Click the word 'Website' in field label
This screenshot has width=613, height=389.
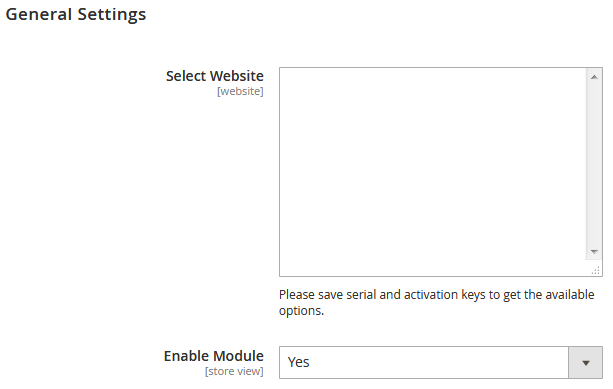pyautogui.click(x=239, y=76)
